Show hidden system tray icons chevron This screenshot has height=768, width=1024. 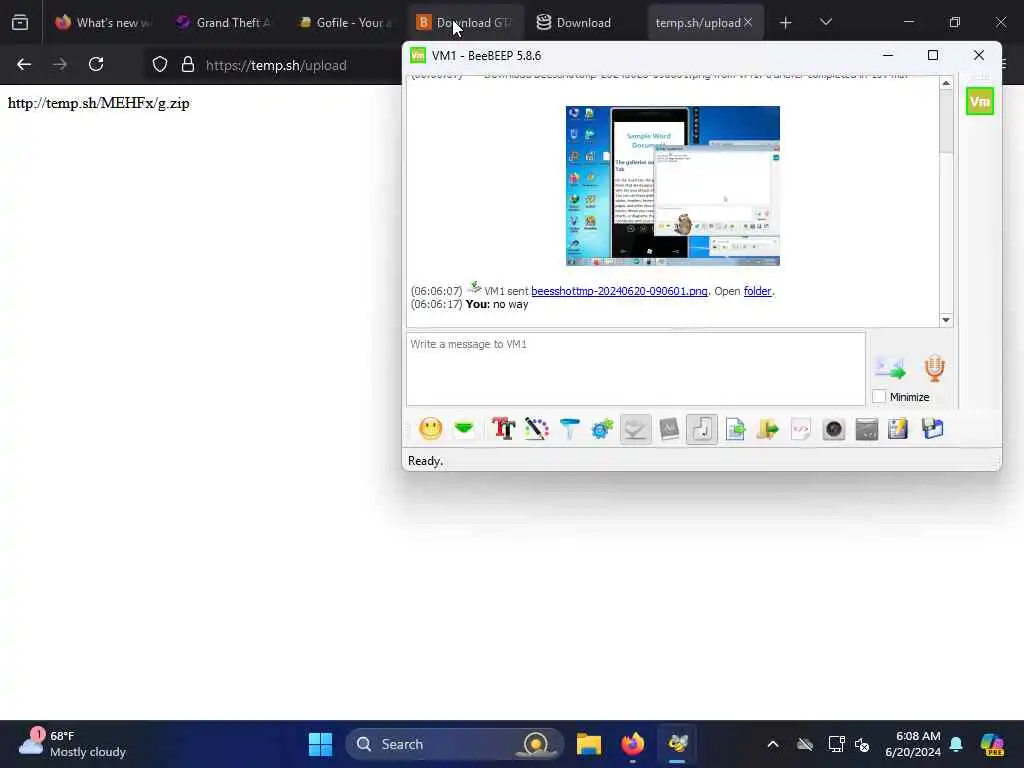(773, 744)
